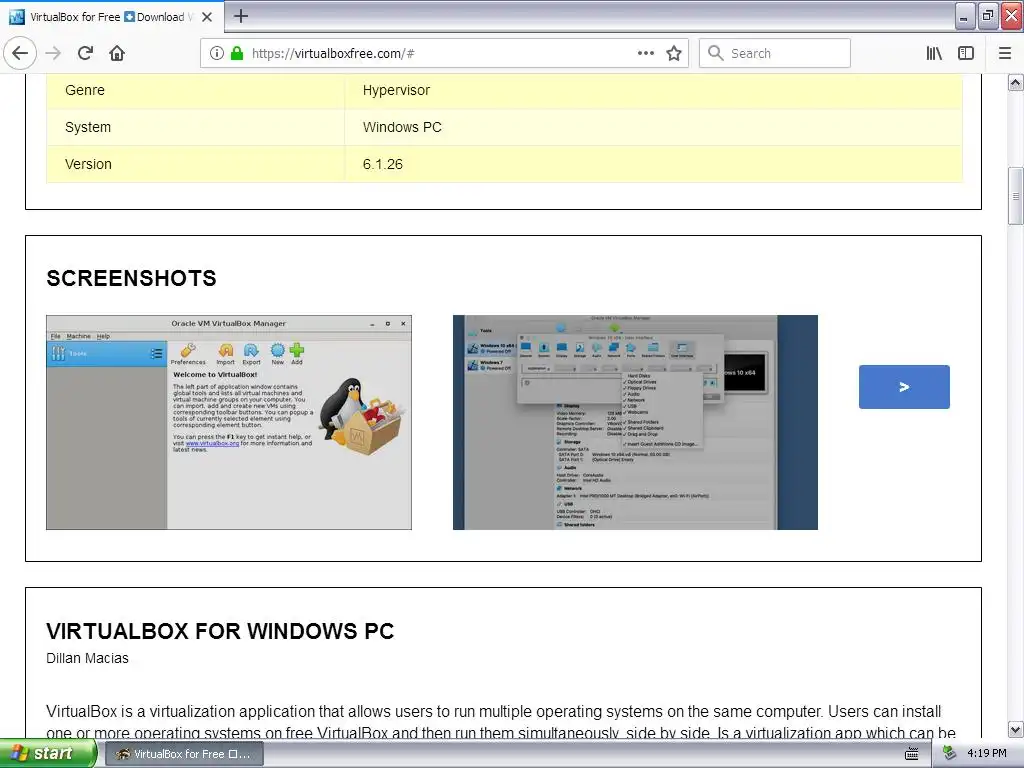Click the 4:19 PM taskbar clock
Viewport: 1024px width, 768px height.
(x=987, y=753)
